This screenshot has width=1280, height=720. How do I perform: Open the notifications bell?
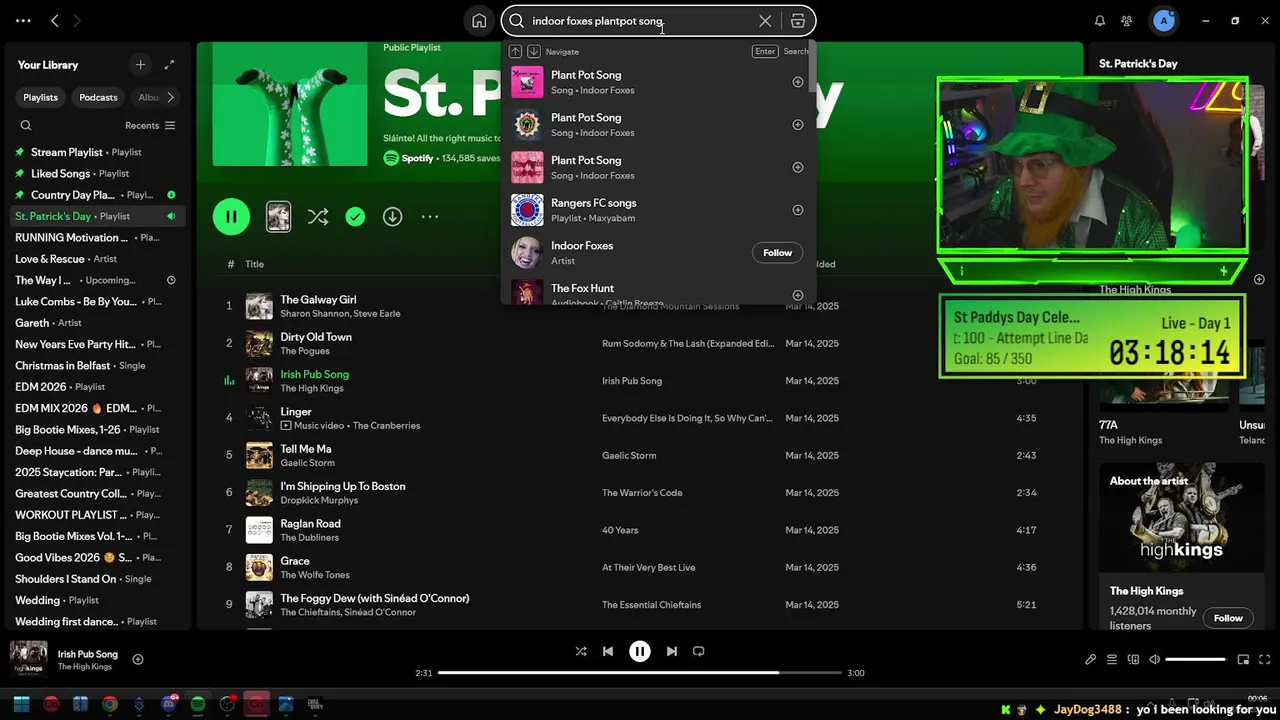(x=1100, y=21)
